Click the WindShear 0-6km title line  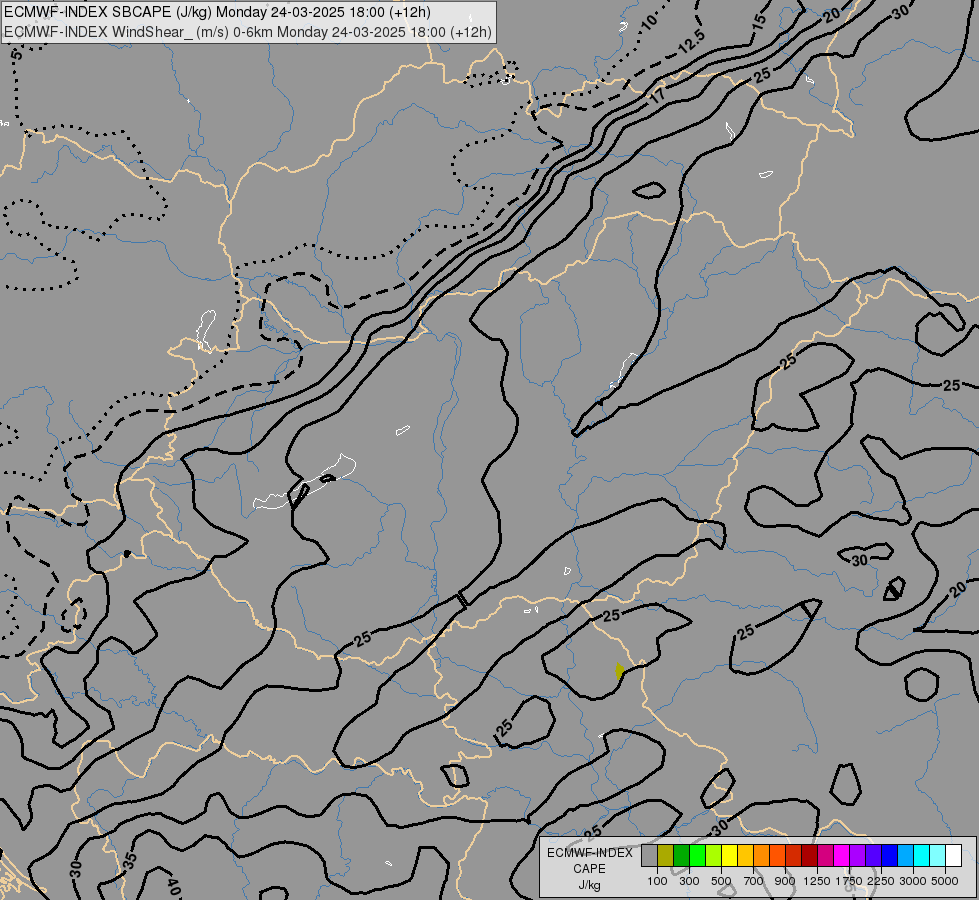coord(247,32)
